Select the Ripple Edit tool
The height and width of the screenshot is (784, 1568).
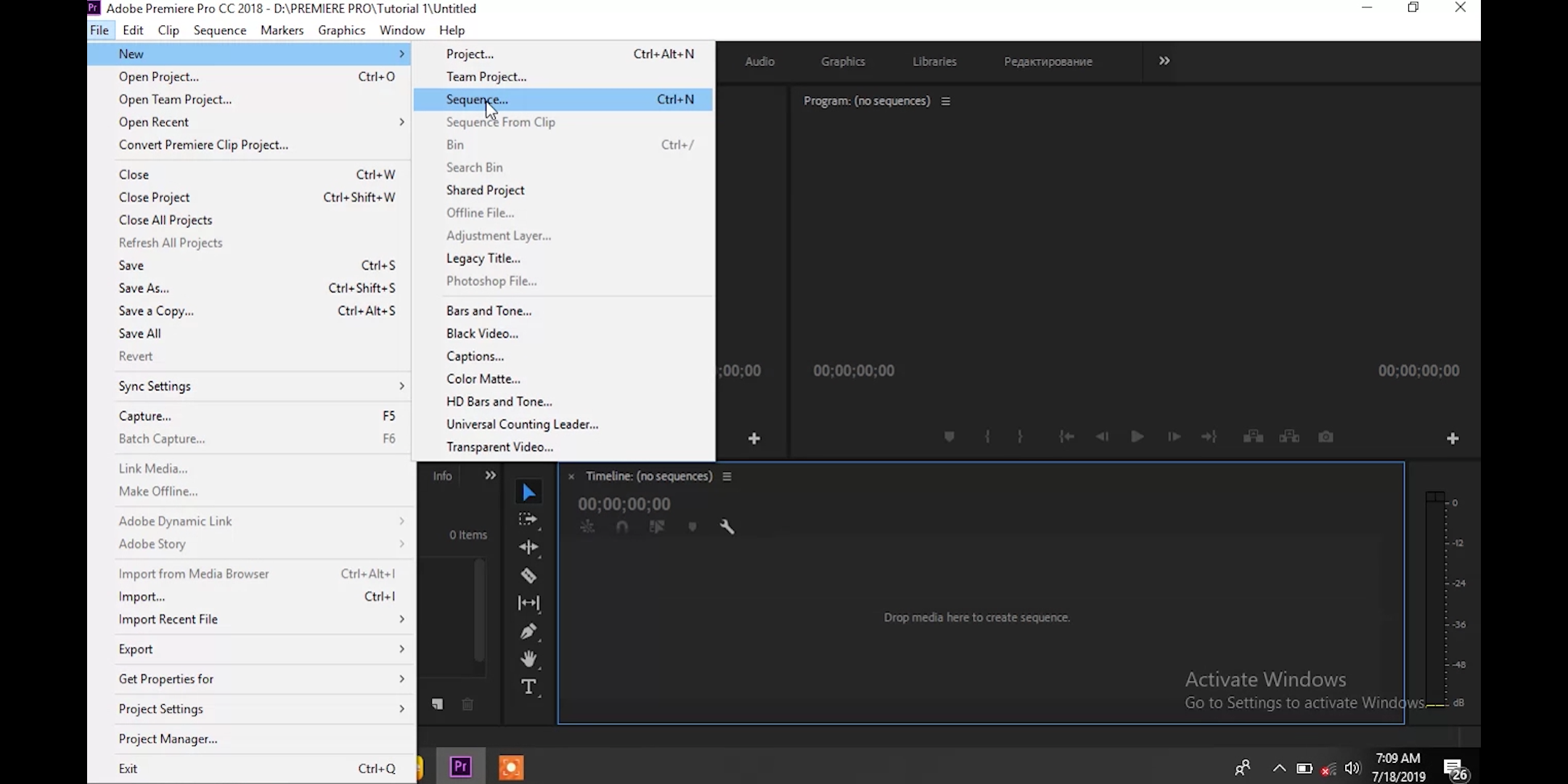pos(528,547)
